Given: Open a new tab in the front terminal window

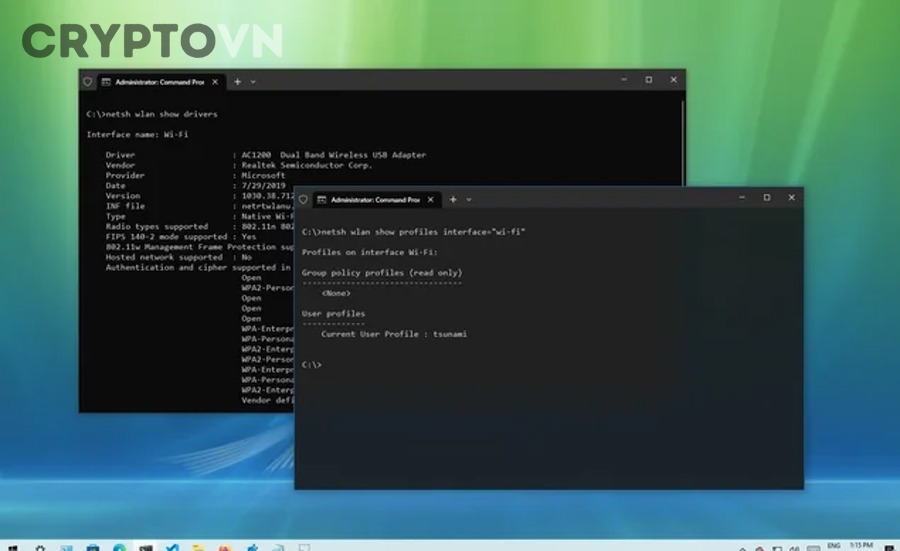Looking at the screenshot, I should click(x=453, y=199).
